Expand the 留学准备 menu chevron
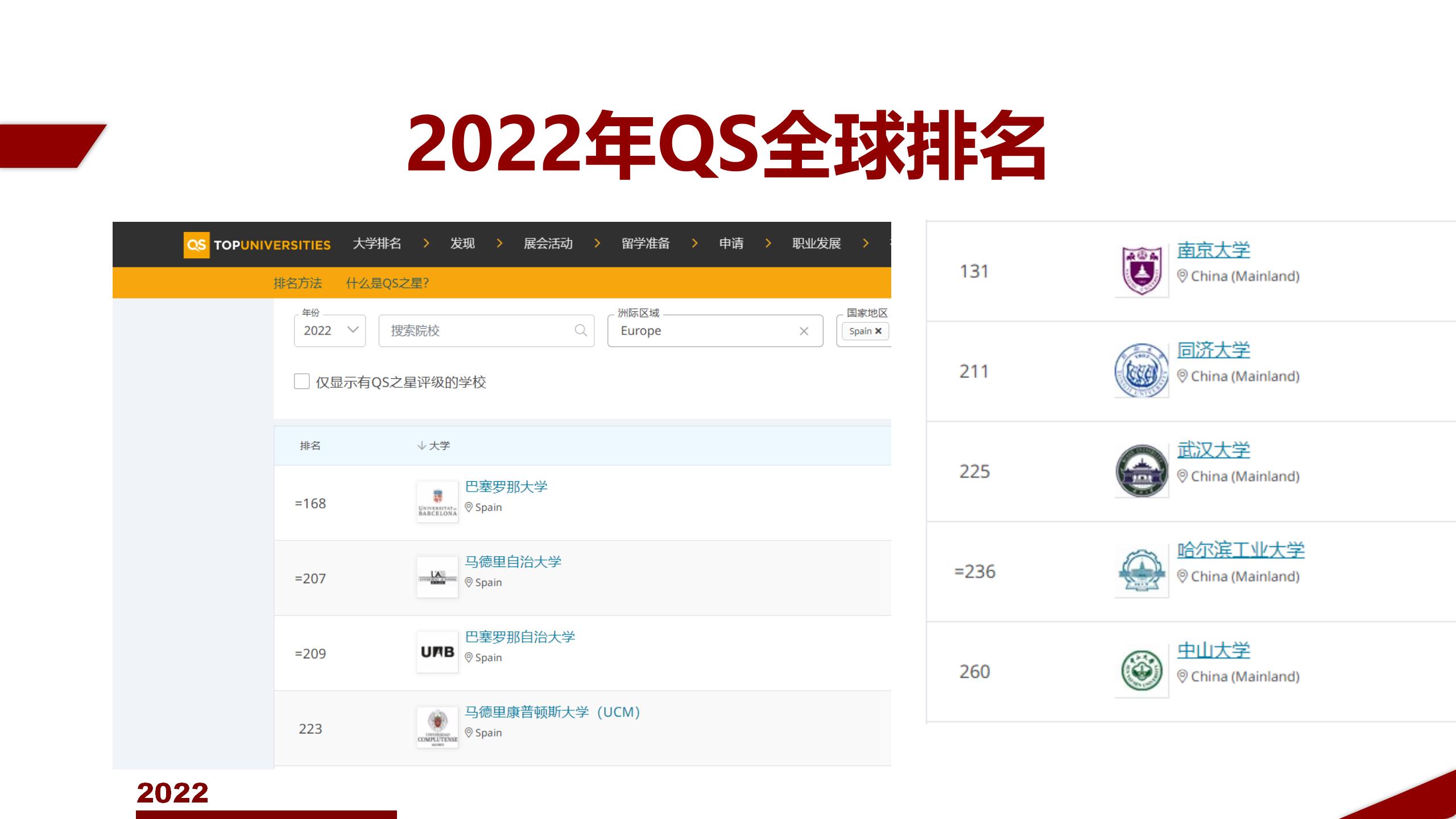This screenshot has width=1456, height=819. point(694,243)
